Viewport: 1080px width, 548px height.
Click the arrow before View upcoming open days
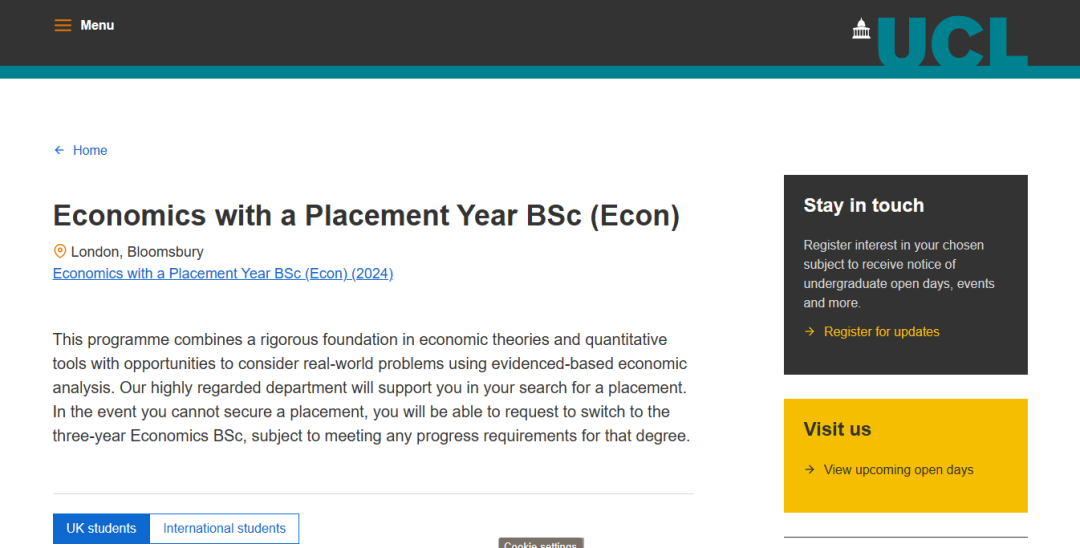[x=810, y=470]
